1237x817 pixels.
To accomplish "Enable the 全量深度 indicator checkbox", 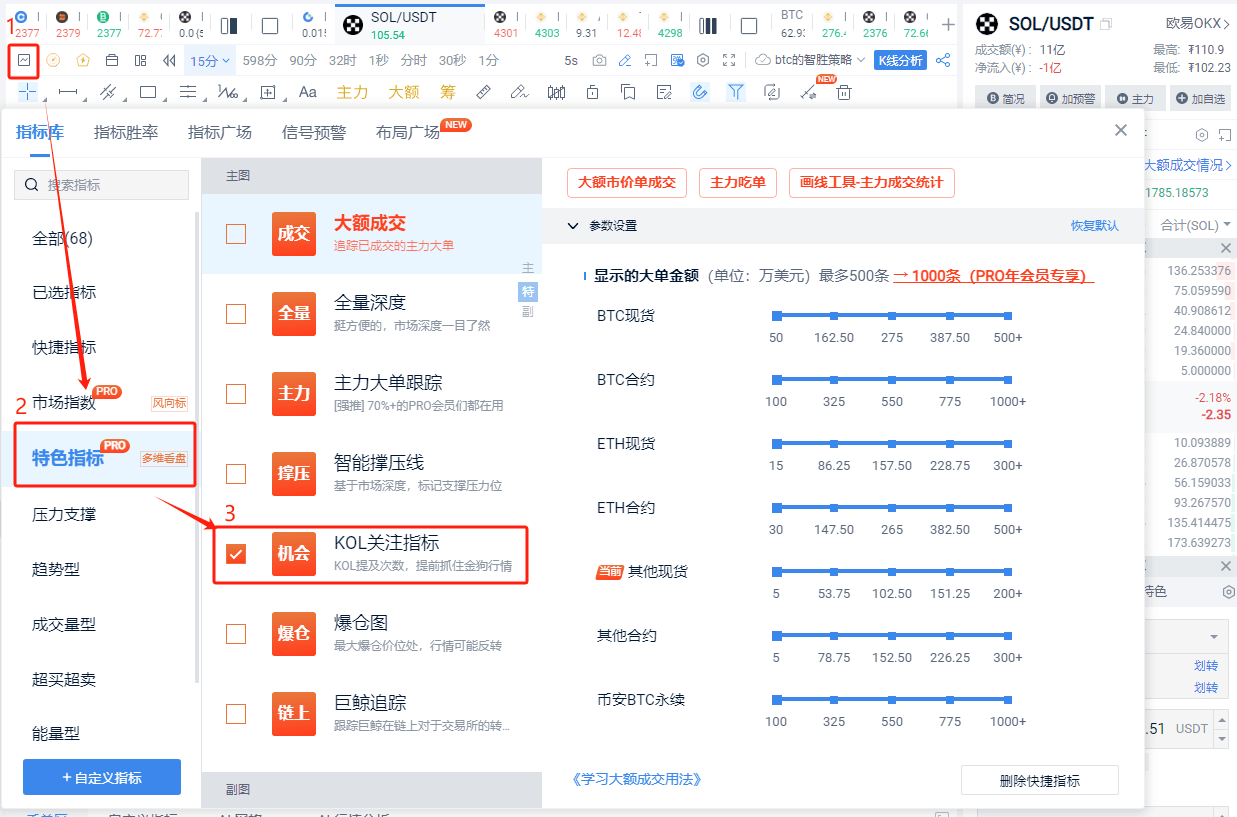I will click(236, 314).
